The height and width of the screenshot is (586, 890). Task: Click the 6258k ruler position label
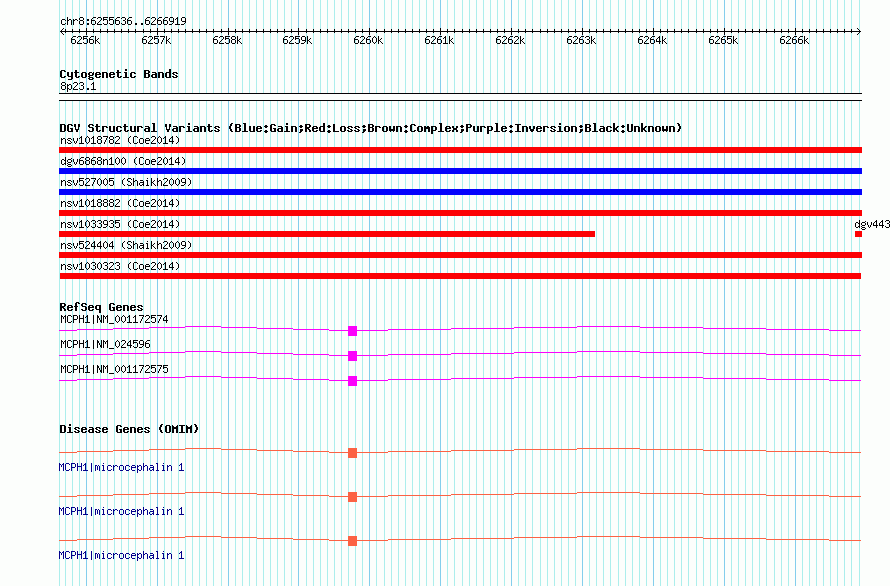[x=227, y=40]
